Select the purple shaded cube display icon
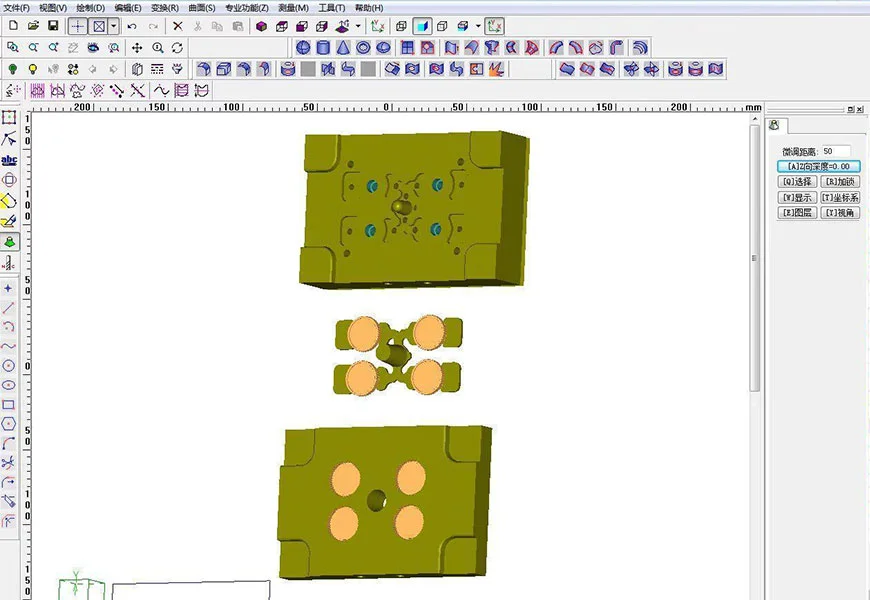The width and height of the screenshot is (870, 600). (x=261, y=26)
